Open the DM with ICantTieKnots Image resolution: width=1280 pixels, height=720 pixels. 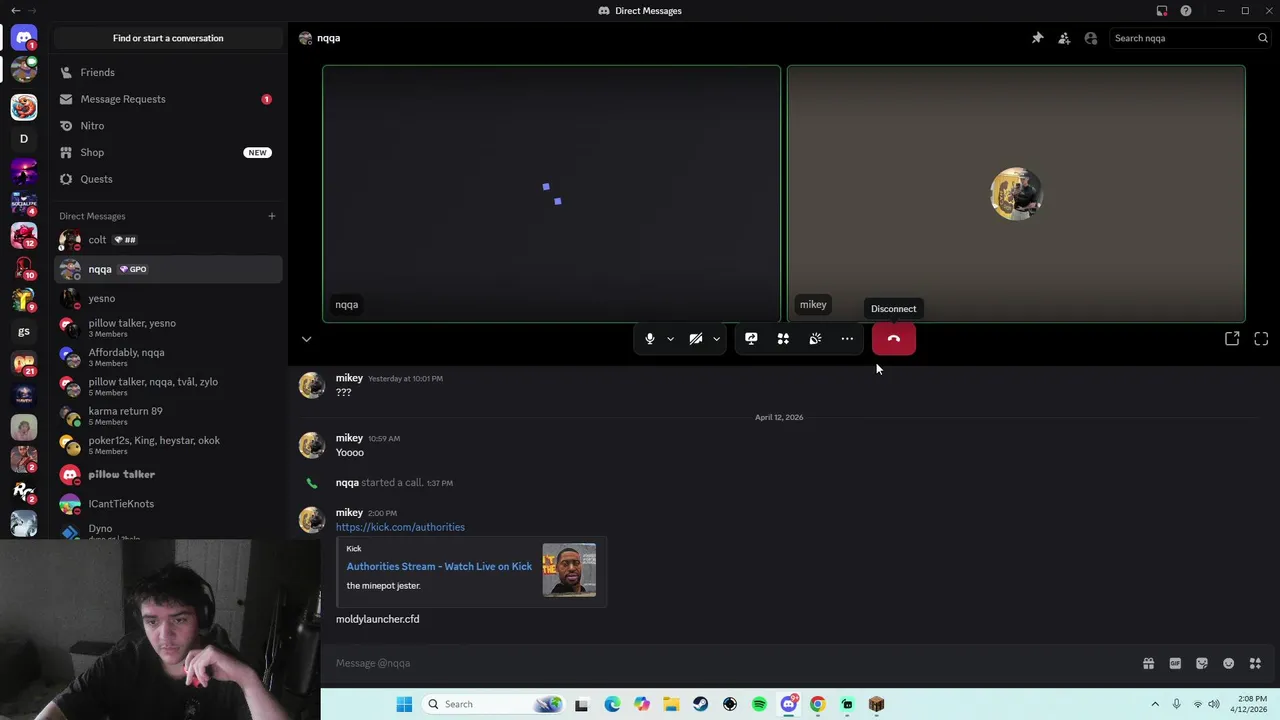coord(168,504)
